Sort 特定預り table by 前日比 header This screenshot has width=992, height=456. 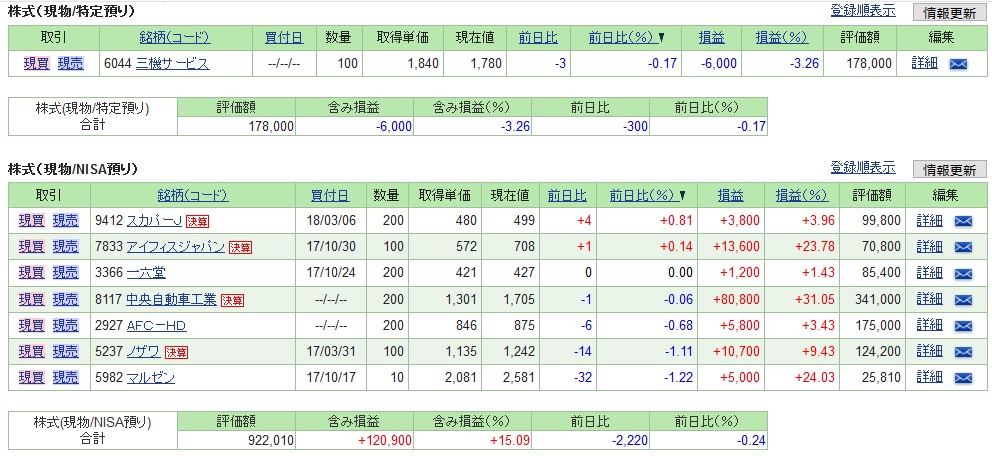[538, 37]
